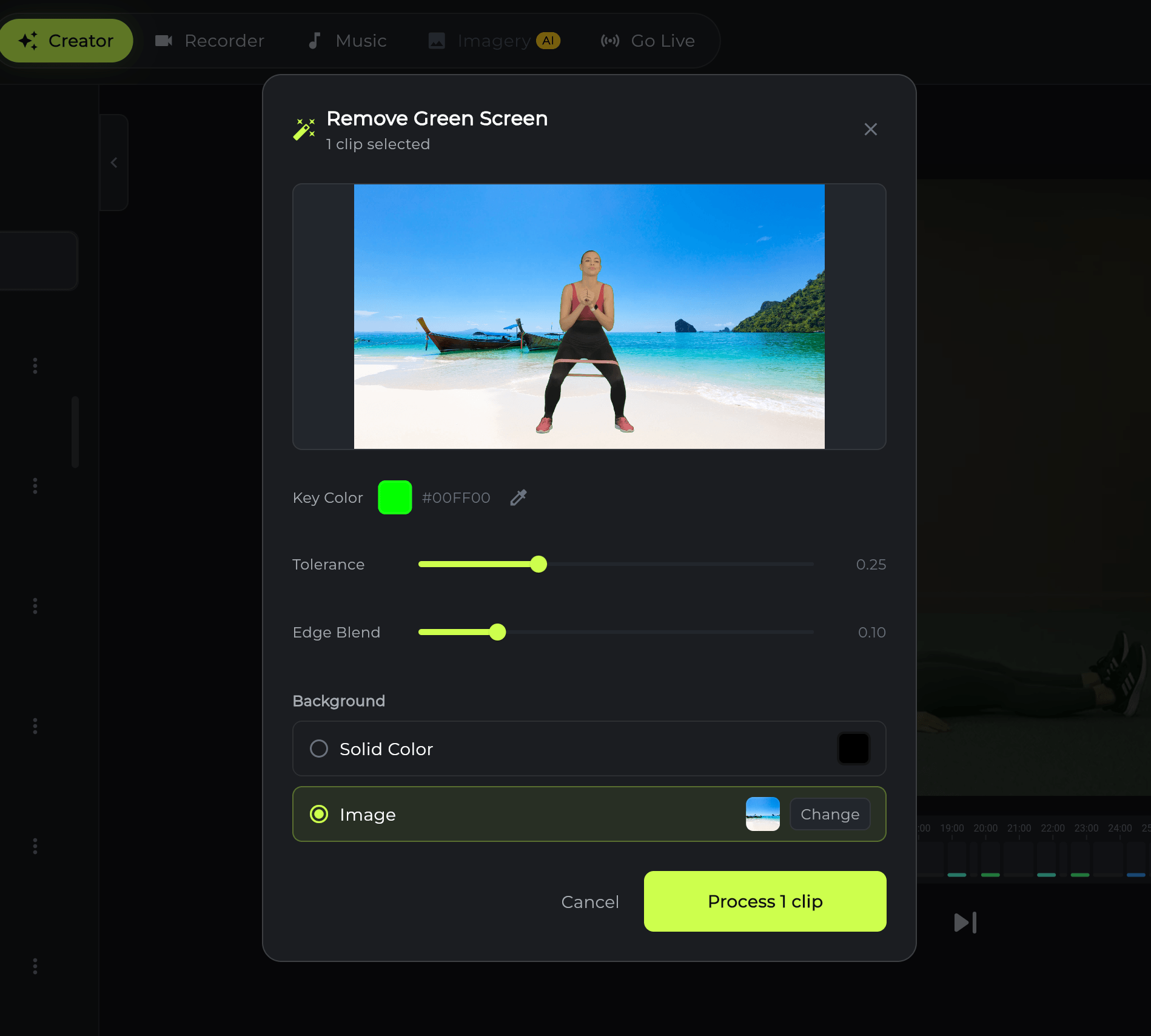1151x1036 pixels.
Task: Open the green Key Color swatch
Action: [395, 497]
